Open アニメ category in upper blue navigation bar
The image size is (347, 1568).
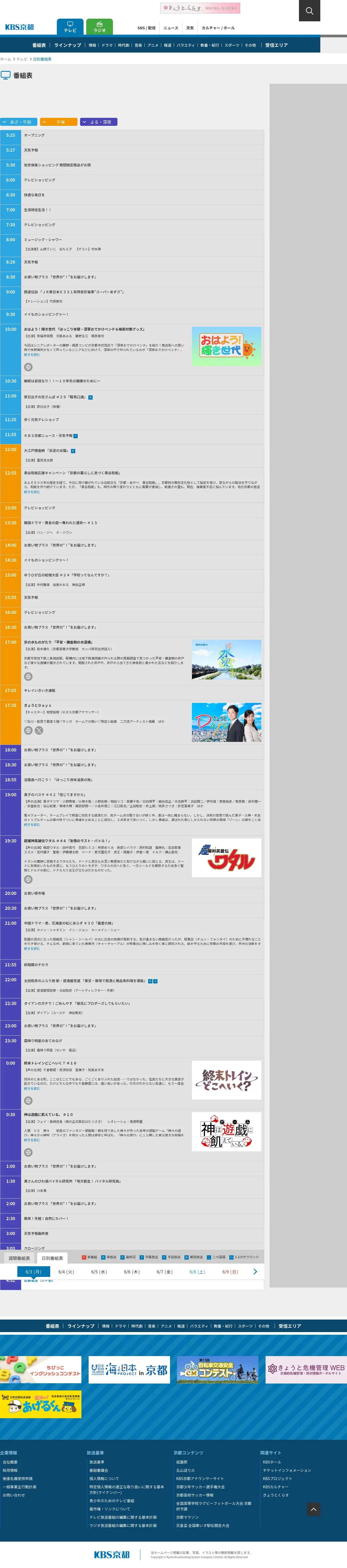tap(153, 45)
